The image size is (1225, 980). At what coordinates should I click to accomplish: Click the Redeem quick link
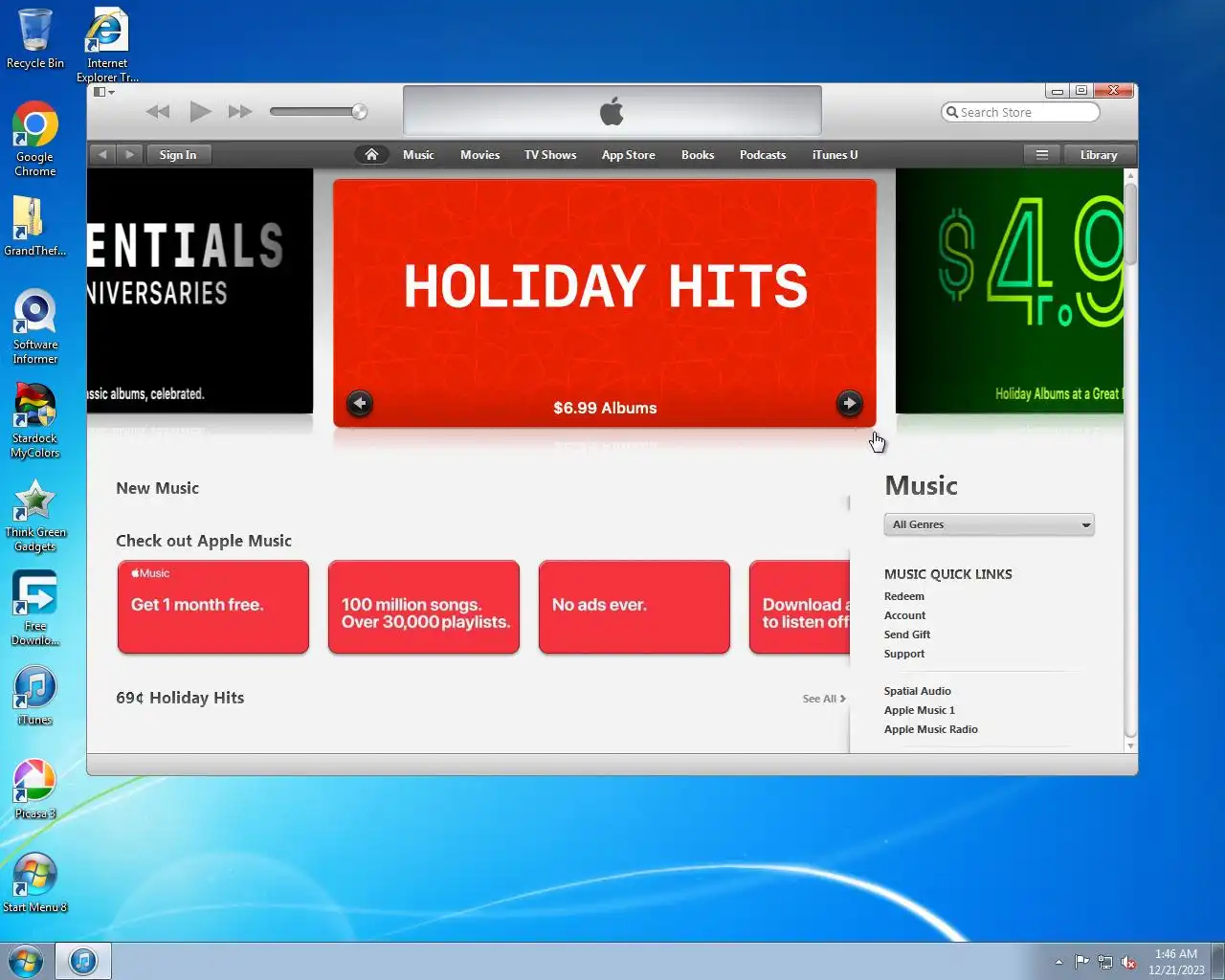point(904,596)
